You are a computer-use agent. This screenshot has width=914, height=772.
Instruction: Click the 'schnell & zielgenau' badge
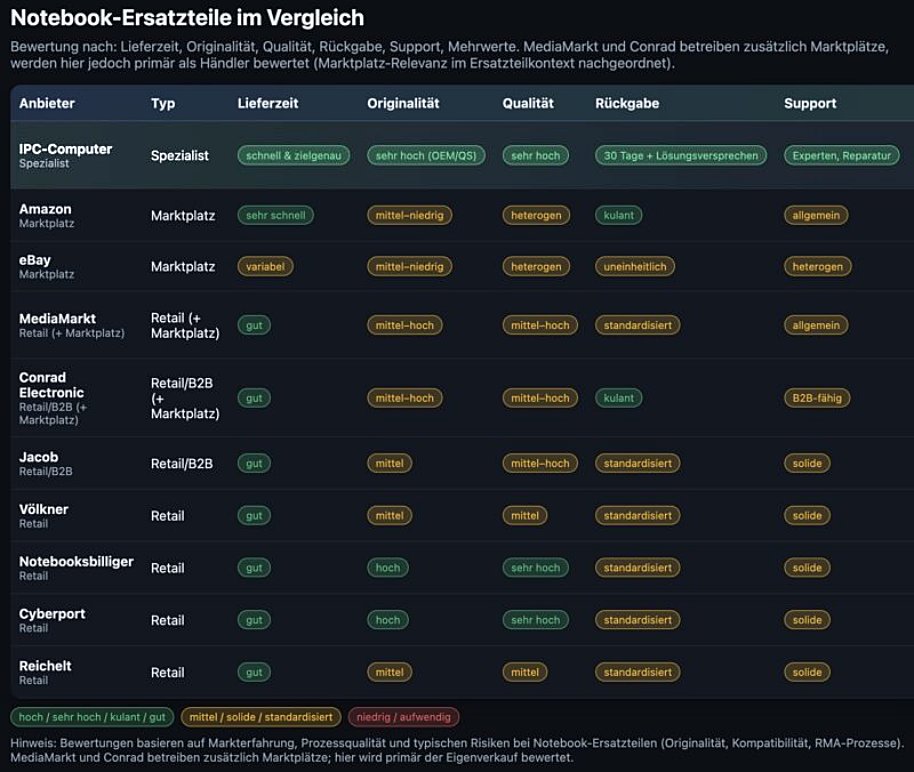point(293,156)
